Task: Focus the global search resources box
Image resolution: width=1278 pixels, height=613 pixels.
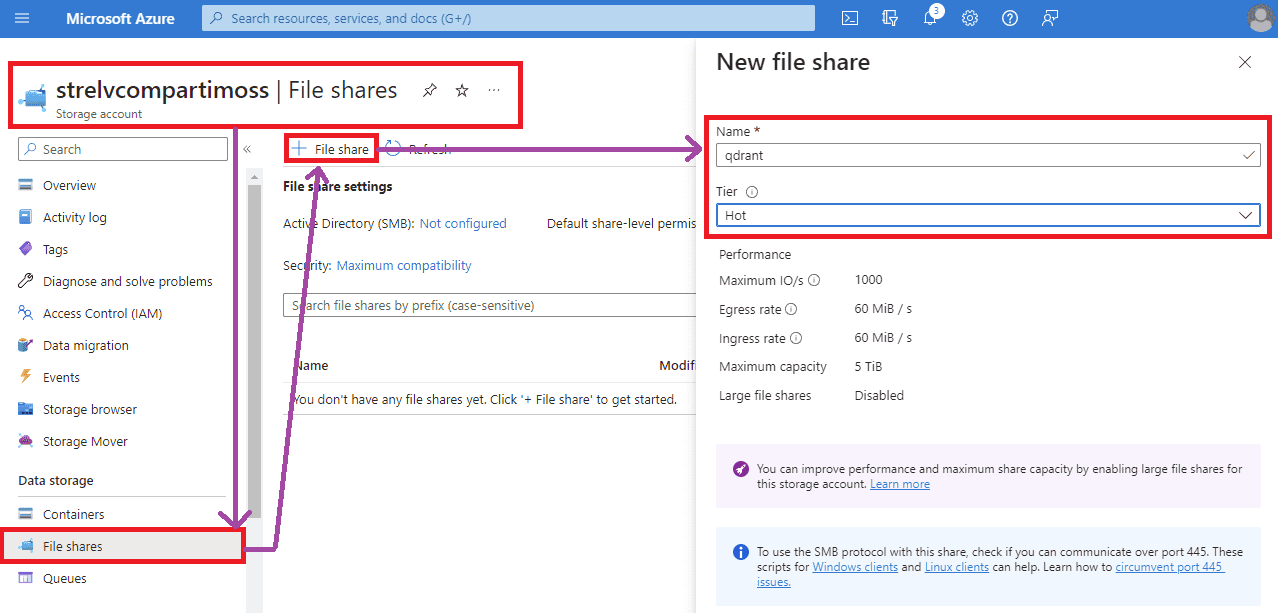Action: (508, 18)
